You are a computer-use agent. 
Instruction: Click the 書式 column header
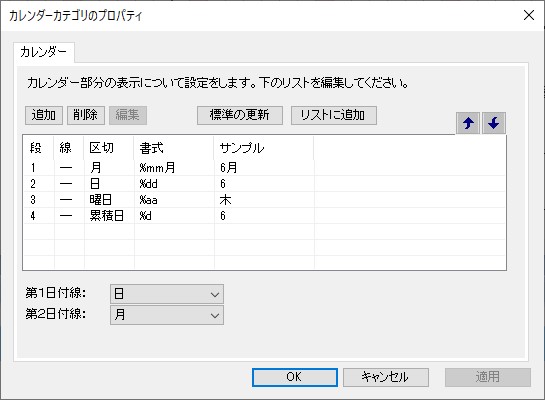pyautogui.click(x=174, y=148)
